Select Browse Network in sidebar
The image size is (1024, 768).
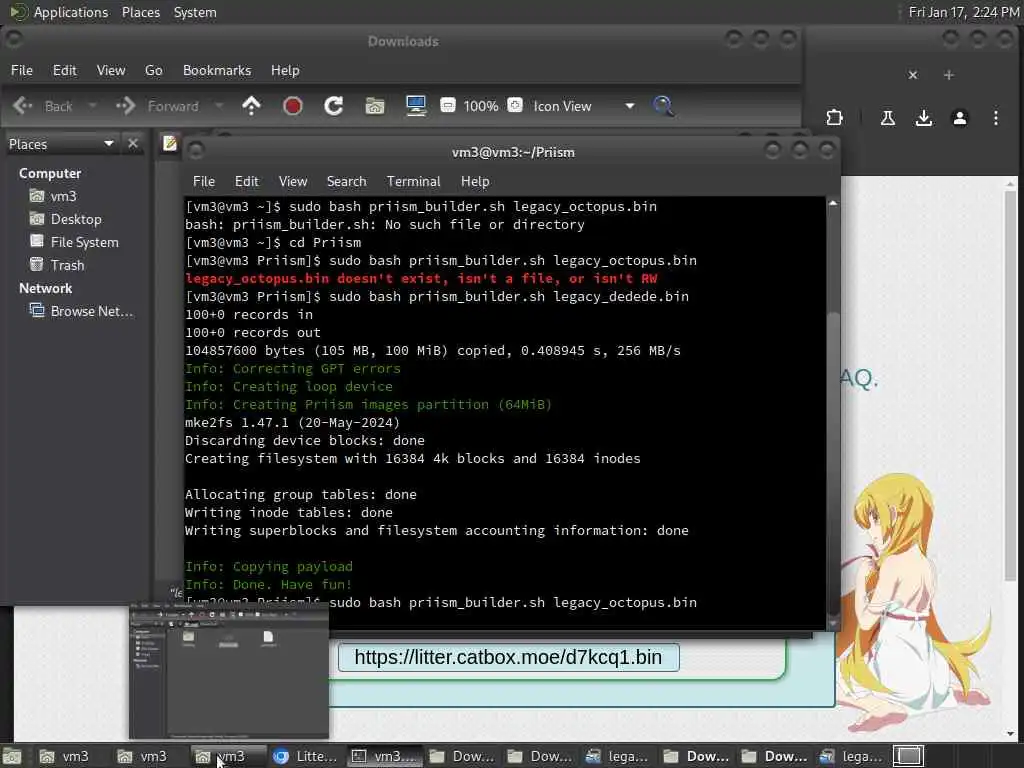point(81,312)
